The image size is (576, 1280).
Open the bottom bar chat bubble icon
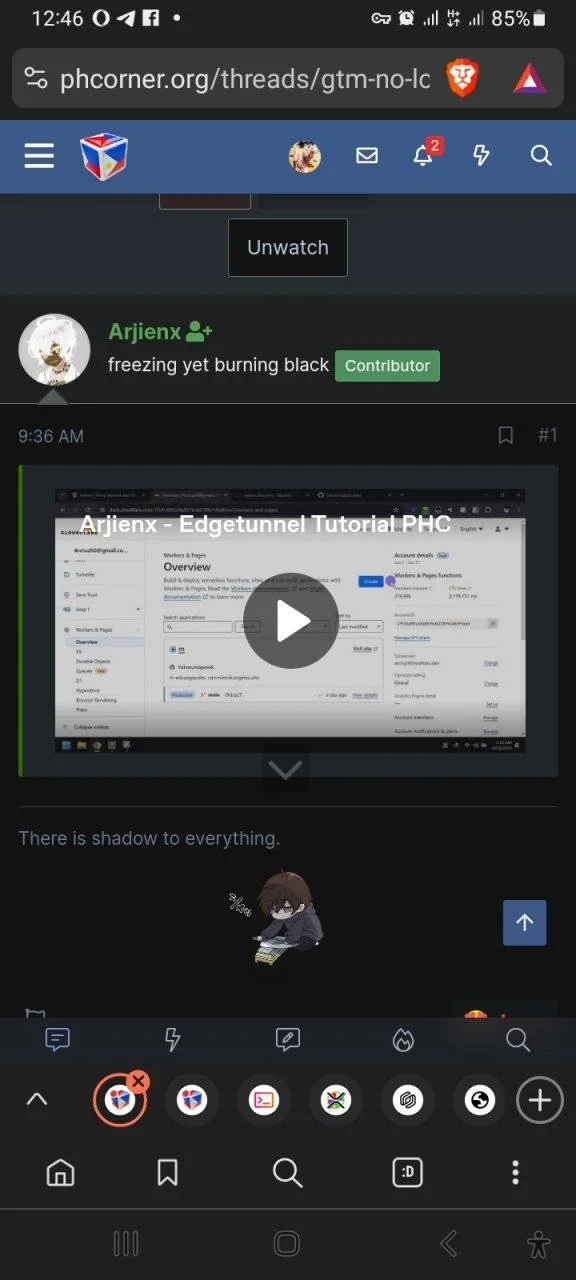58,1040
